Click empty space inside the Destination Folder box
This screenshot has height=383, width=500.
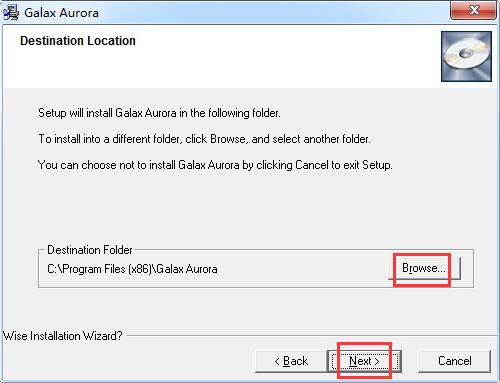(300, 269)
